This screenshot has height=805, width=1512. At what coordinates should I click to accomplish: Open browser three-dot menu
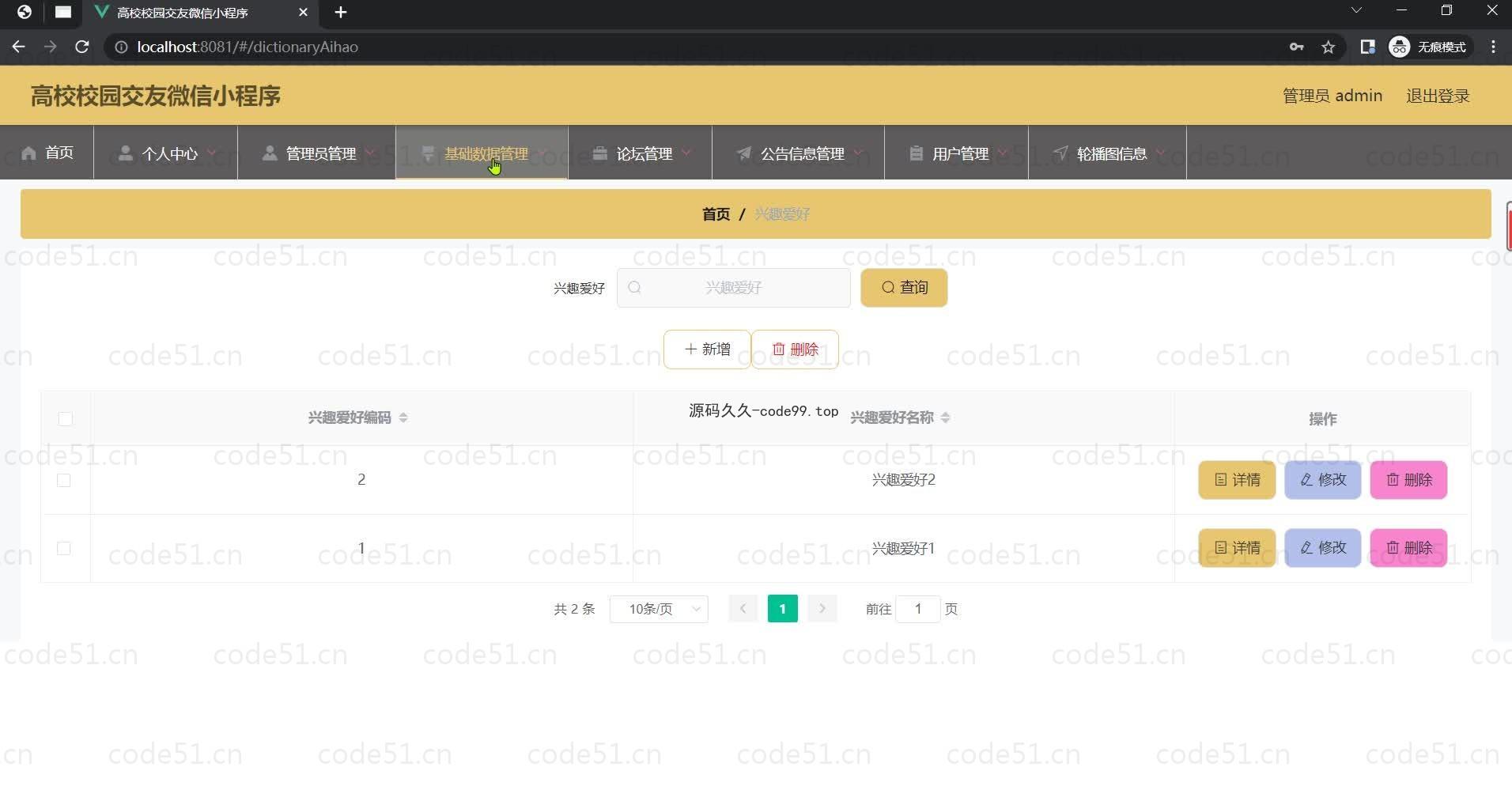tap(1493, 47)
